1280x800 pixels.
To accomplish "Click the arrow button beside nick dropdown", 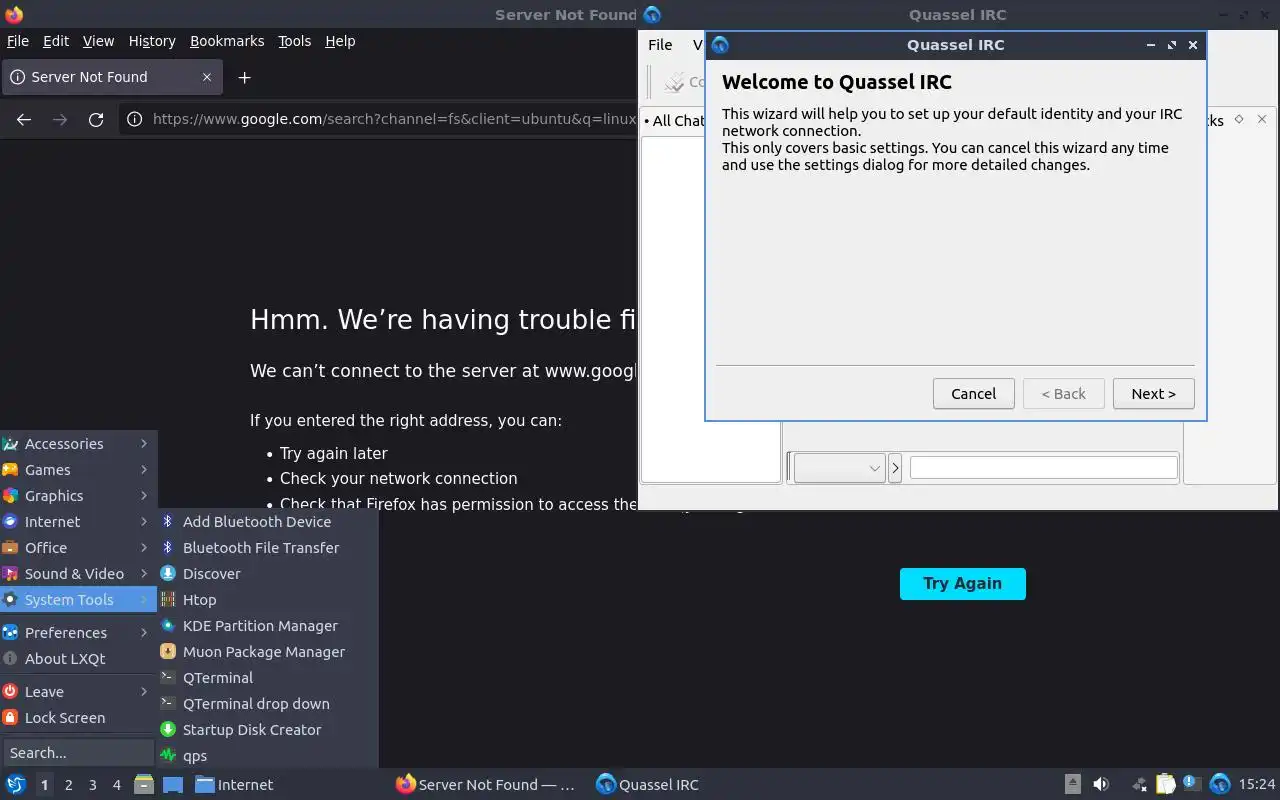I will point(895,468).
